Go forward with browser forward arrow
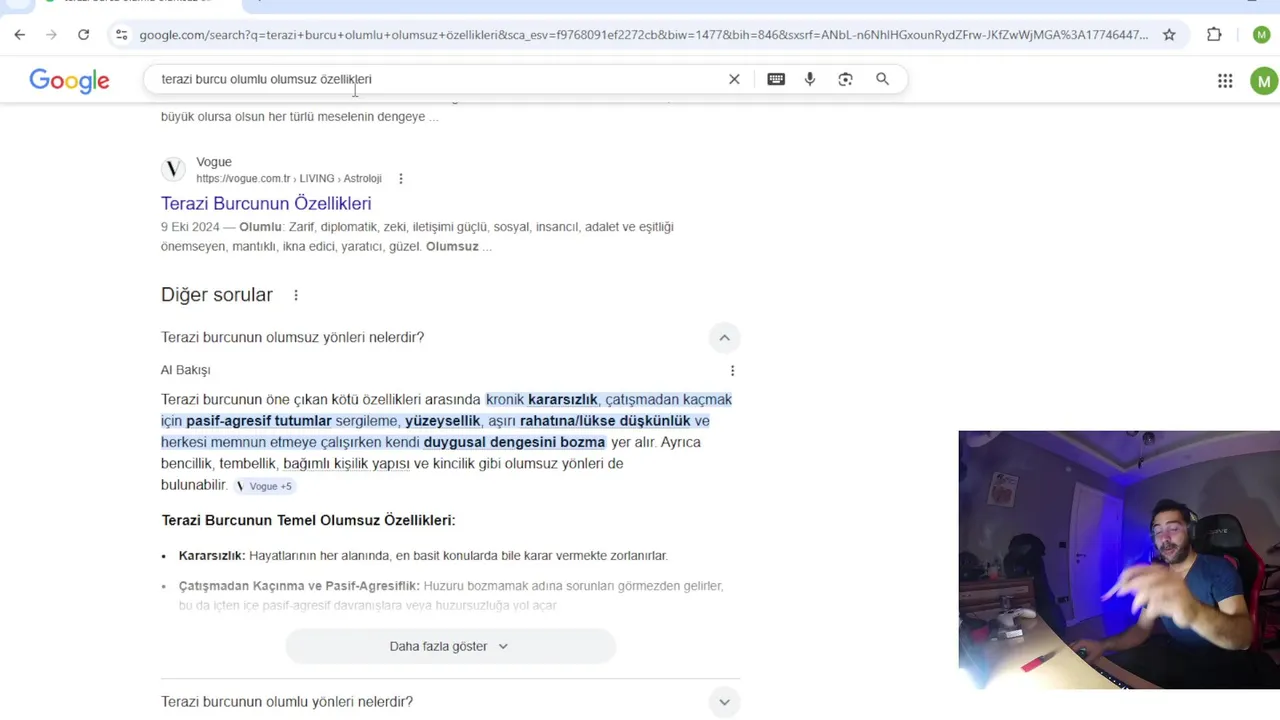This screenshot has width=1280, height=720. 51,35
